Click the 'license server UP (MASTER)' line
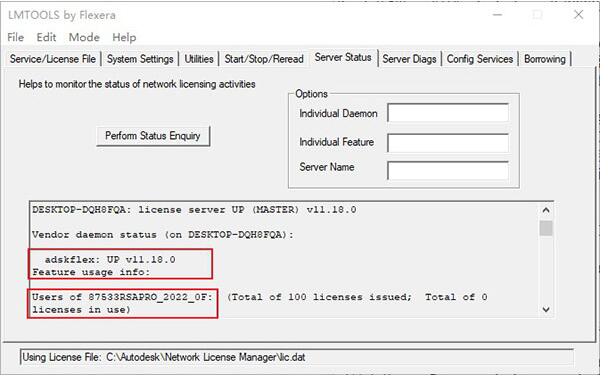 click(x=194, y=210)
